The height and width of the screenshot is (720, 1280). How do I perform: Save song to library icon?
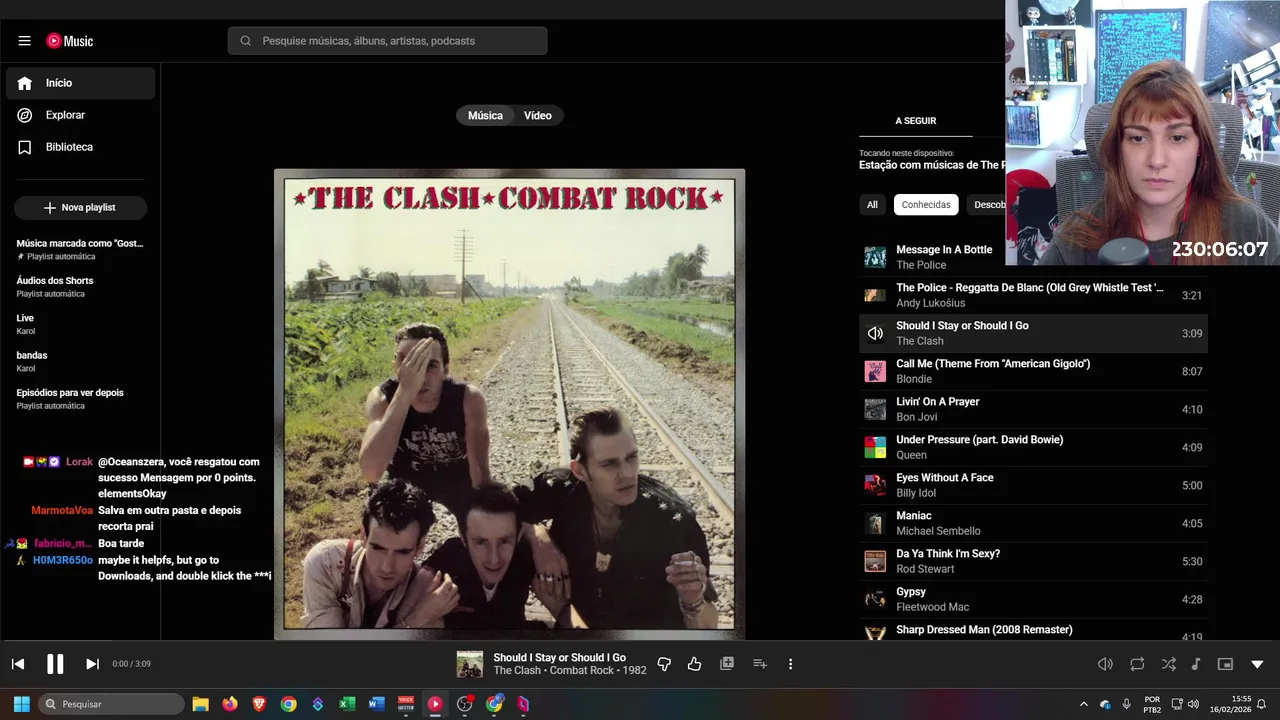click(x=727, y=664)
